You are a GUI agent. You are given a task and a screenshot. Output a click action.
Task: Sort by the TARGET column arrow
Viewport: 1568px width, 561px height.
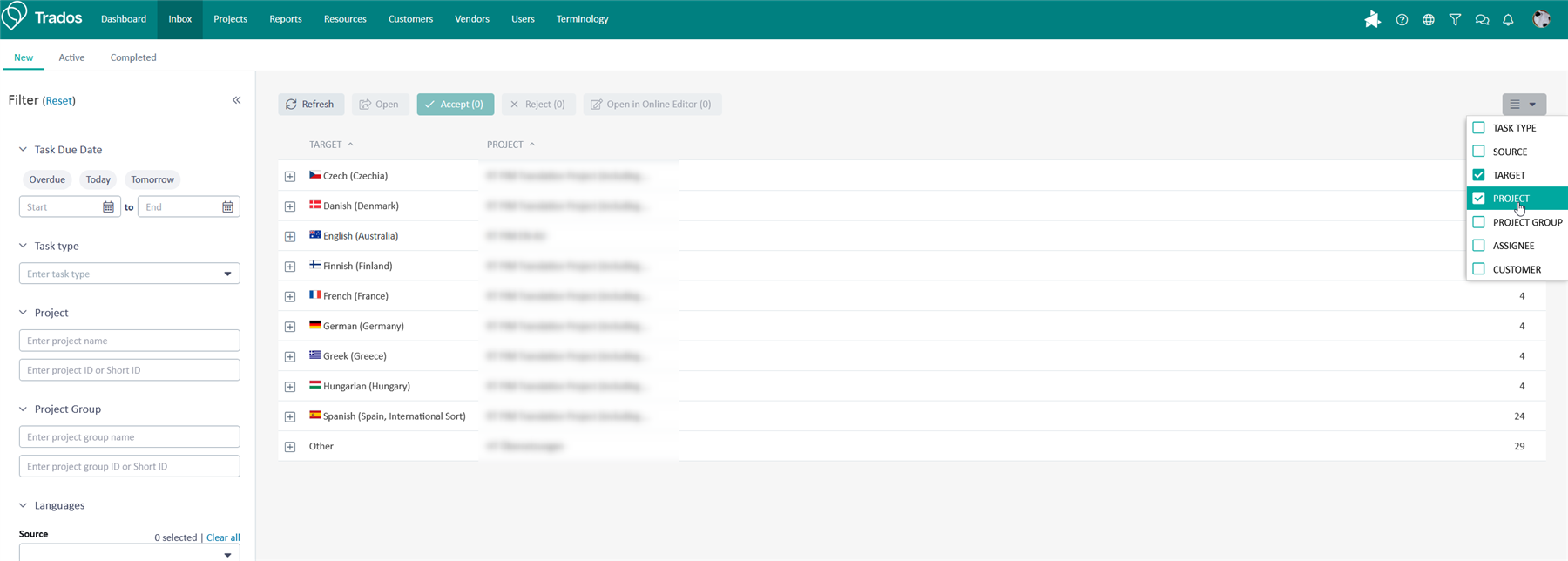[350, 145]
